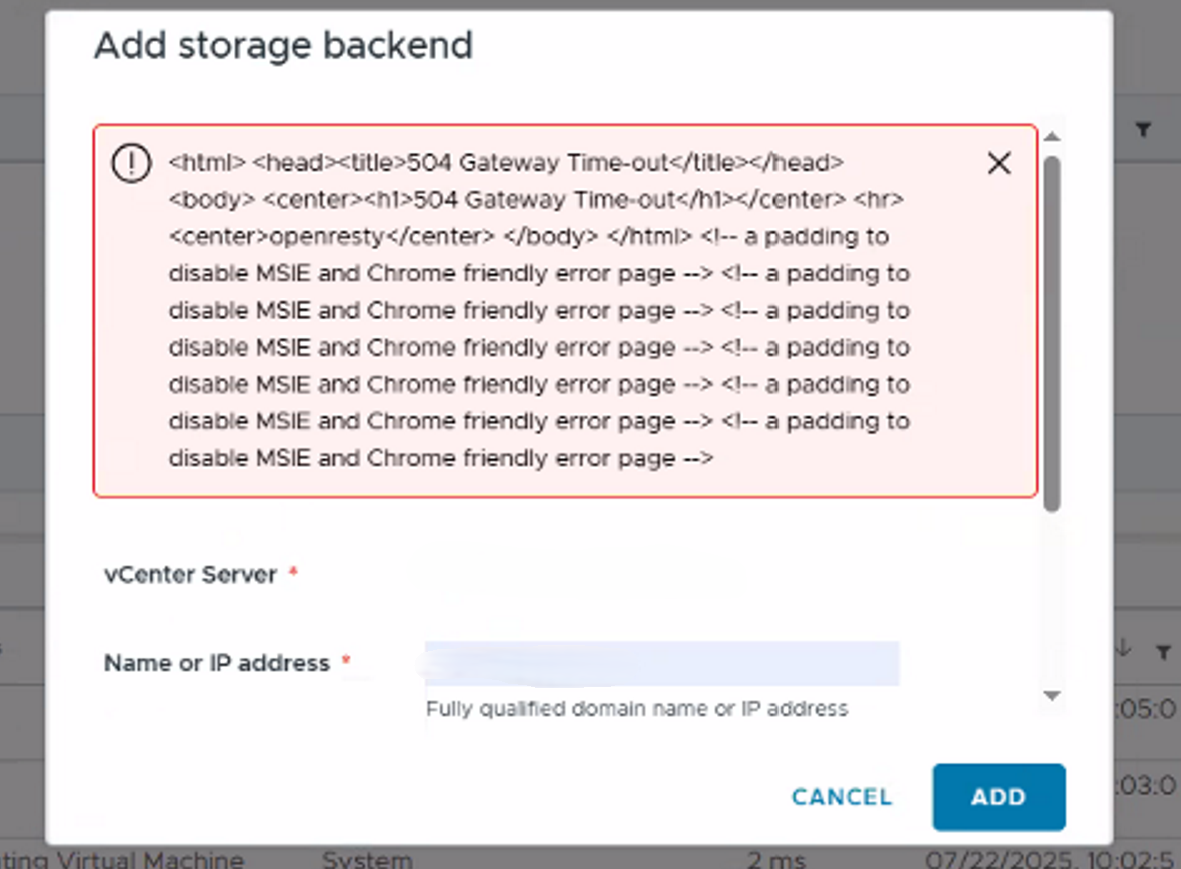Click the scrollbar down arrow inside the dialog
Viewport: 1181px width, 869px height.
click(x=1052, y=694)
